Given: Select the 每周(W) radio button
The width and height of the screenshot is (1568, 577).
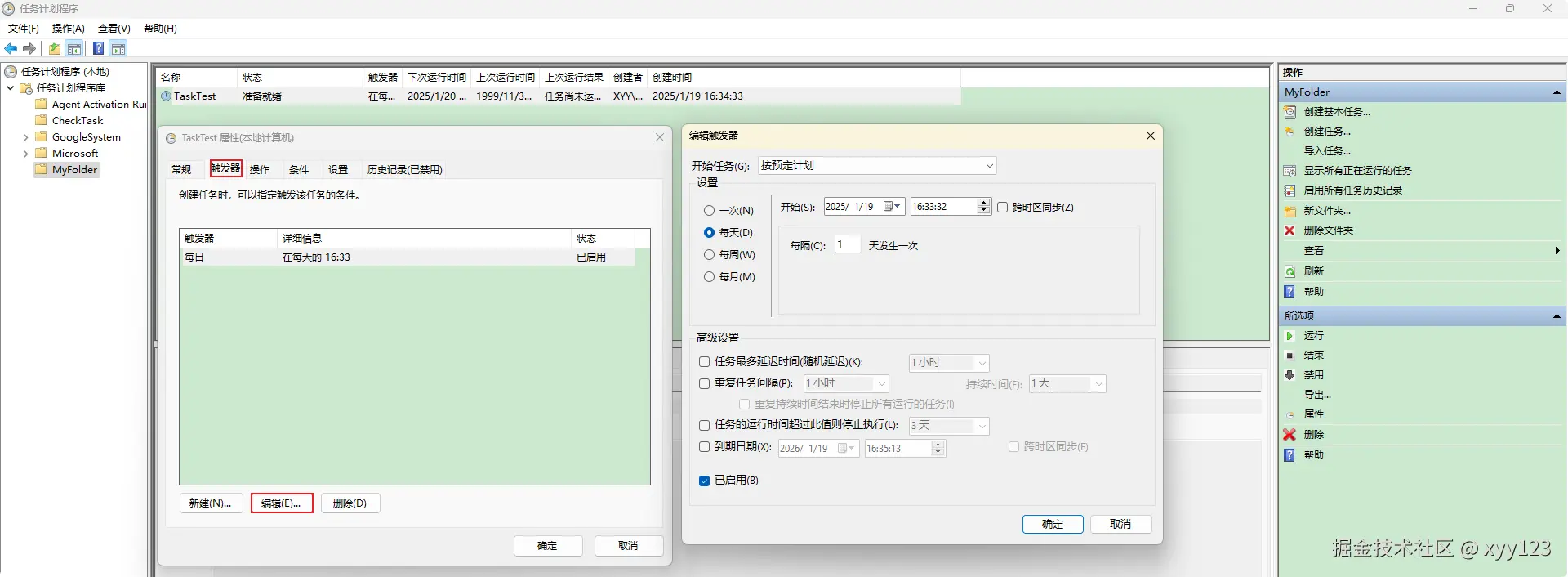Looking at the screenshot, I should [x=709, y=255].
